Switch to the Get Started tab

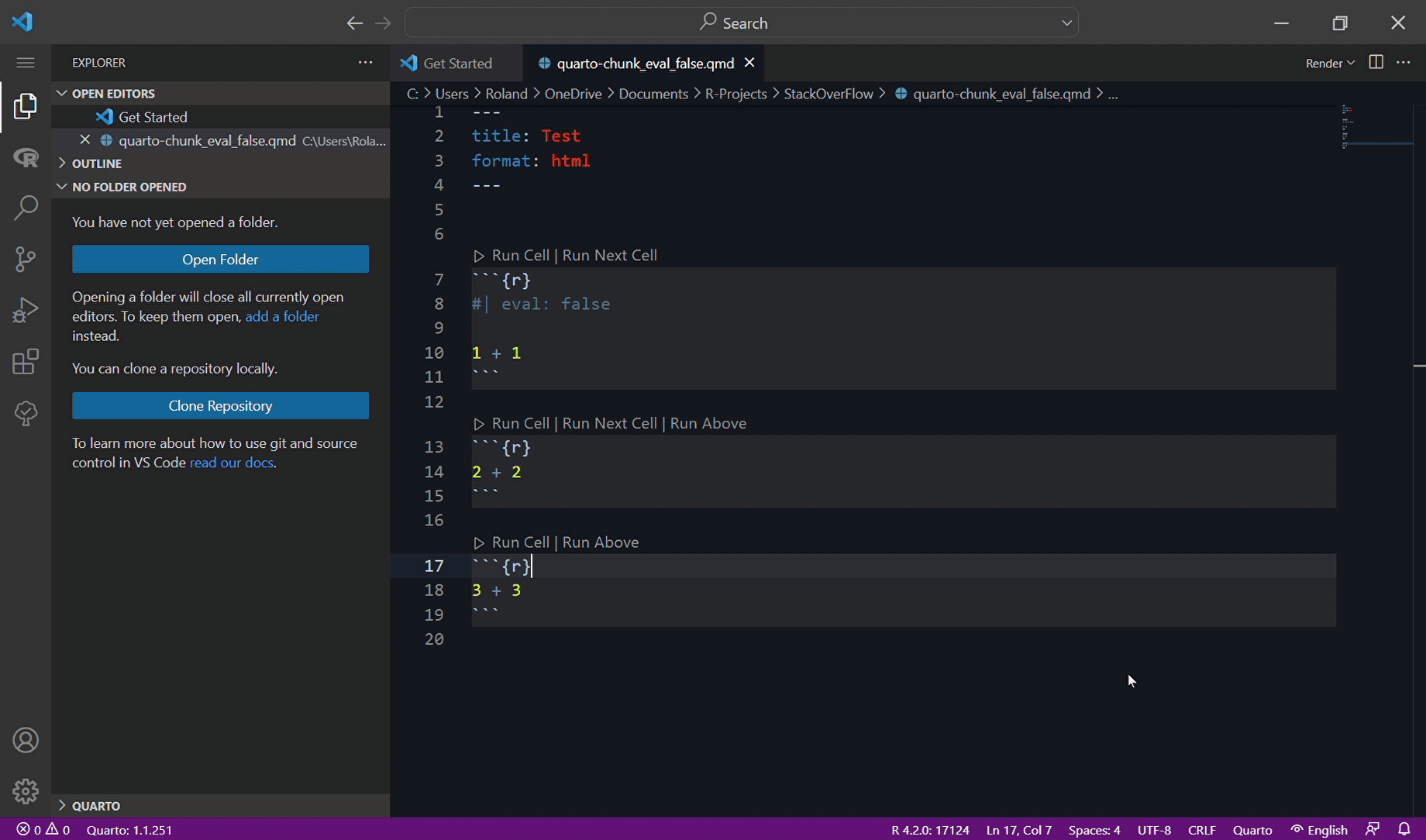pos(456,64)
